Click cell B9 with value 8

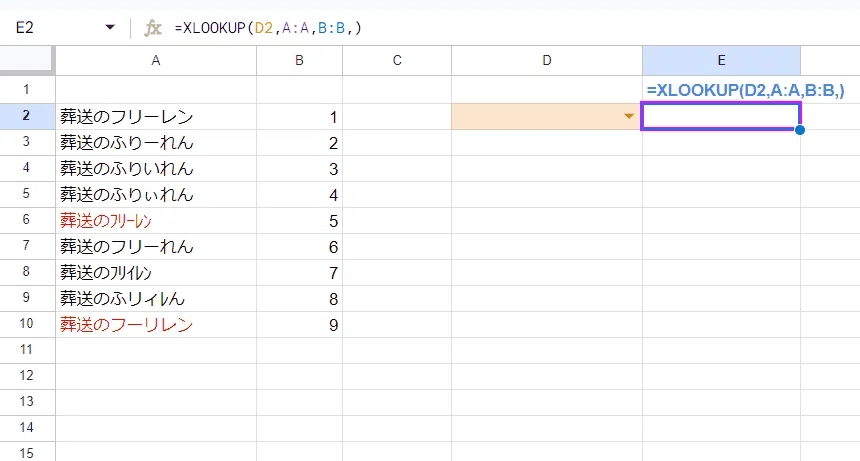(x=299, y=299)
